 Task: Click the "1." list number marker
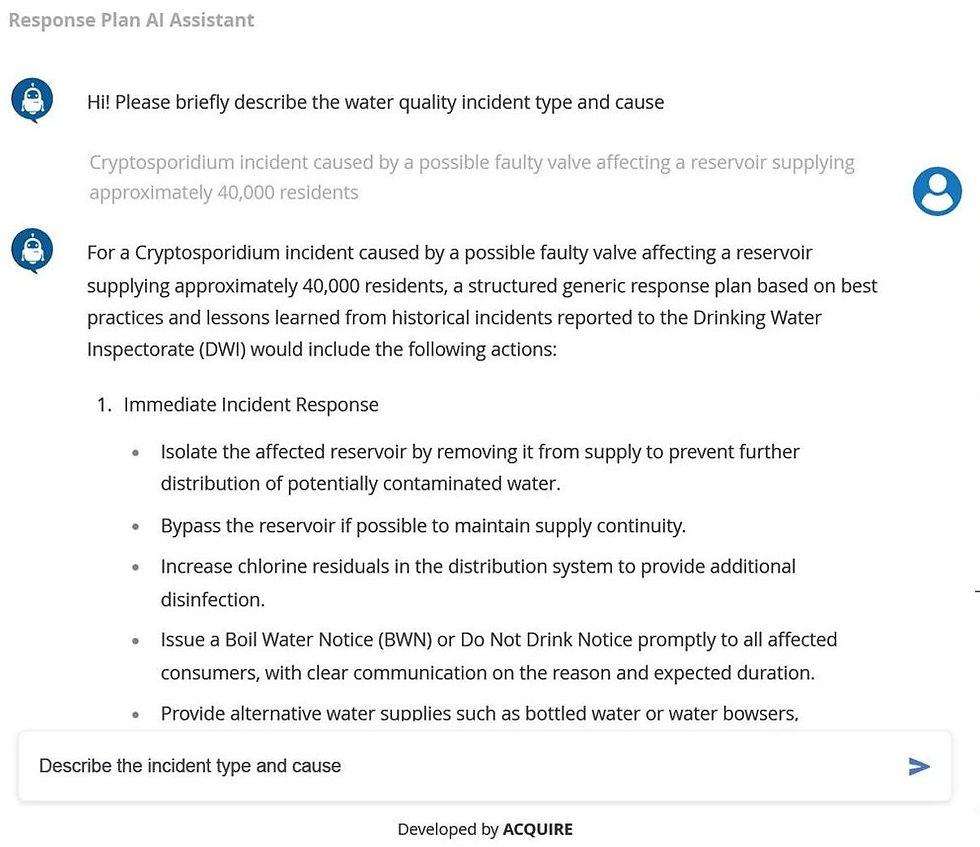(x=104, y=405)
